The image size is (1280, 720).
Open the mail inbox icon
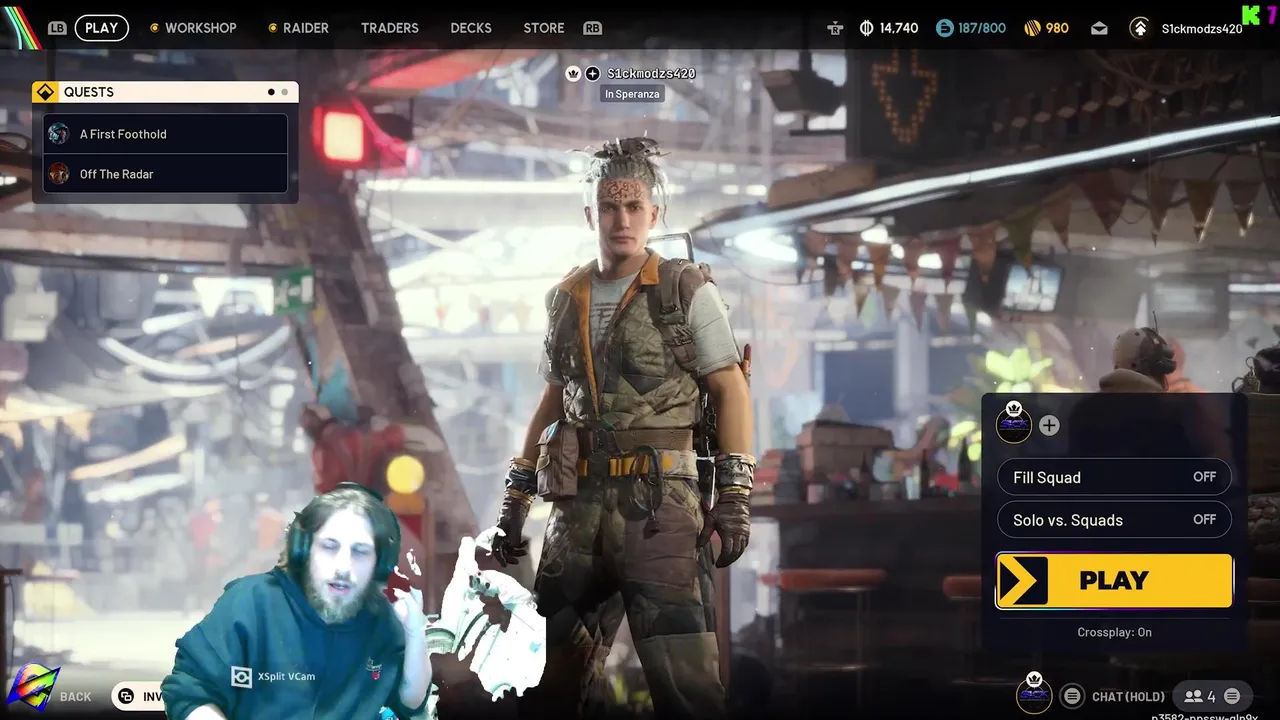click(x=1099, y=28)
